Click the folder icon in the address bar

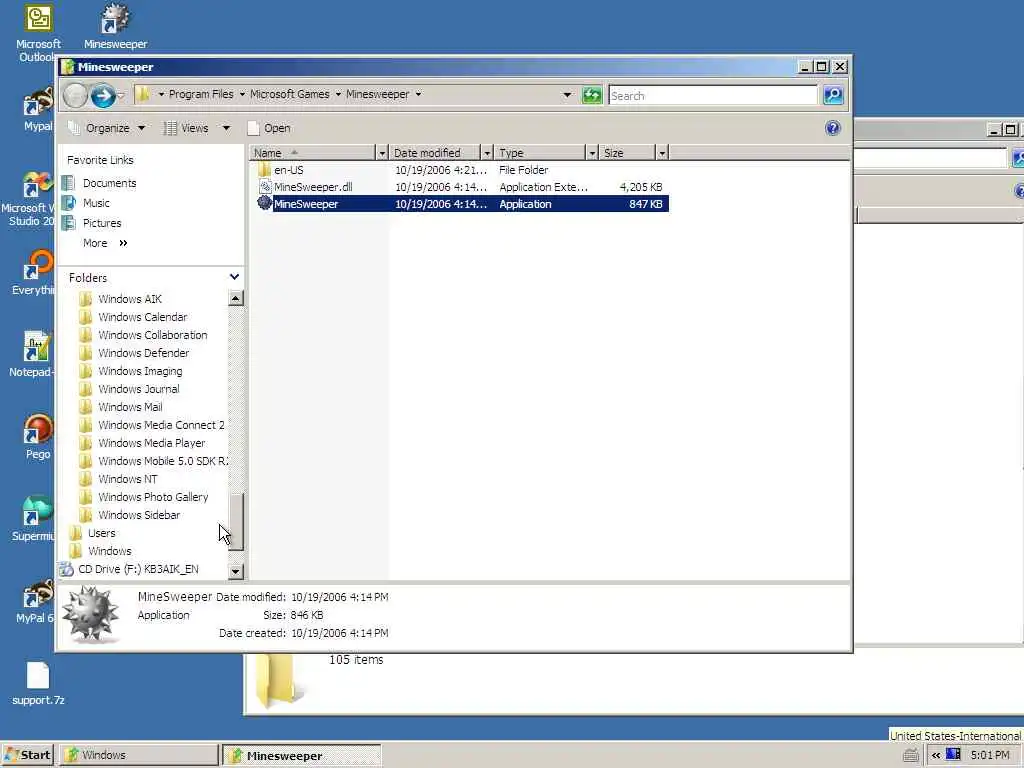tap(143, 95)
